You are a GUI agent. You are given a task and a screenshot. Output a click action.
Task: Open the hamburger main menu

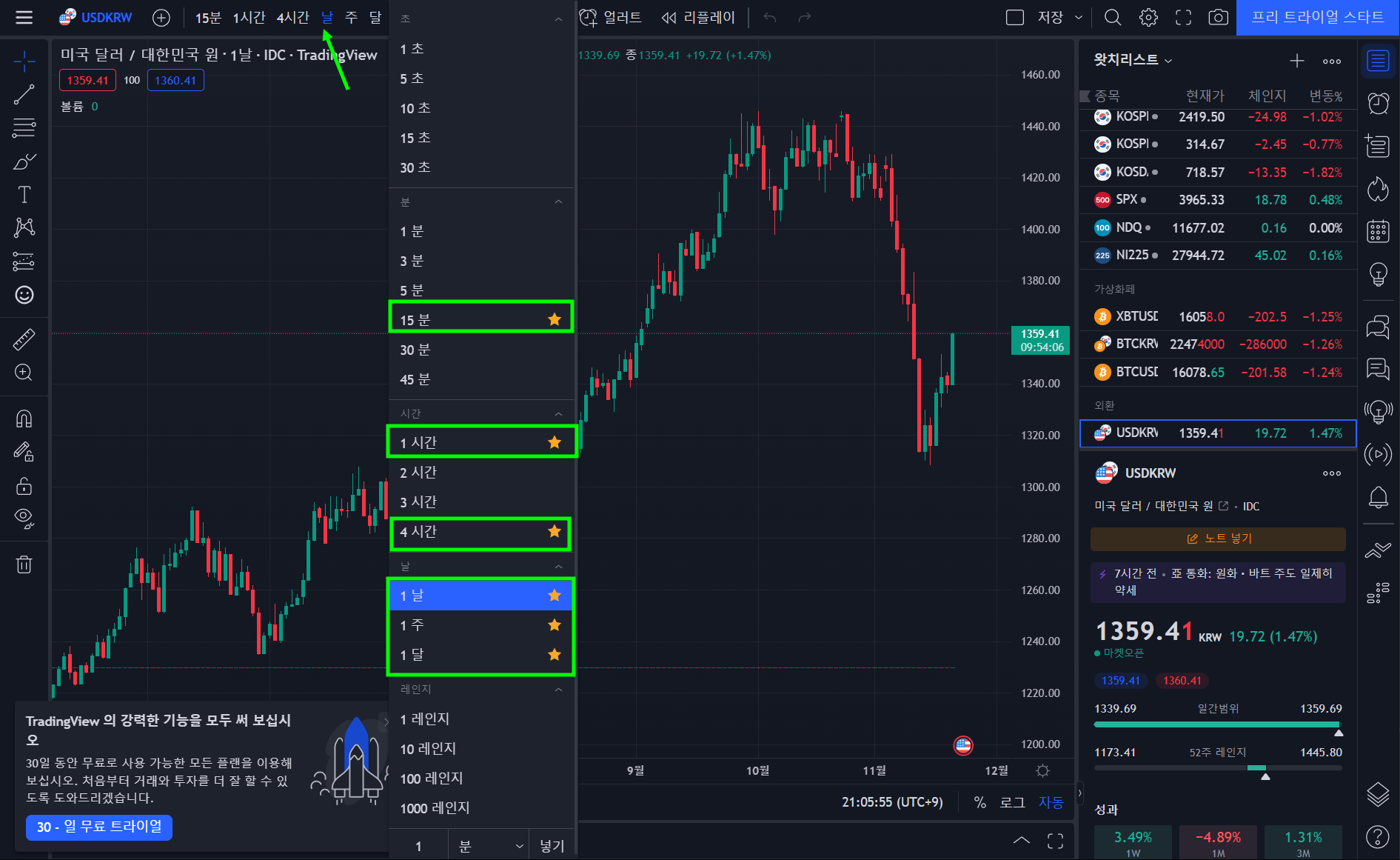(x=24, y=17)
